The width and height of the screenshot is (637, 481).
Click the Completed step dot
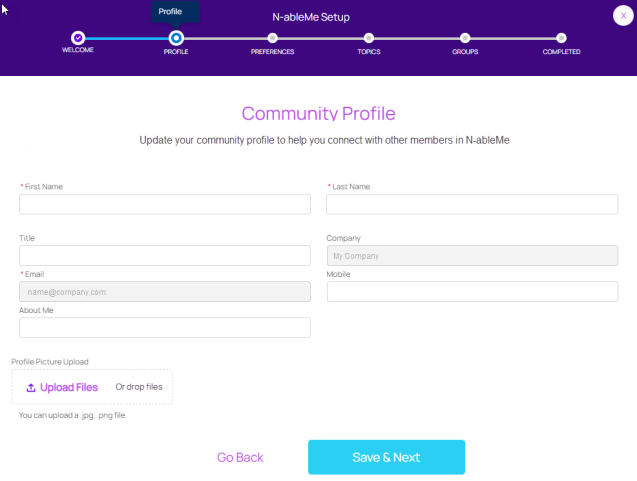pos(561,38)
